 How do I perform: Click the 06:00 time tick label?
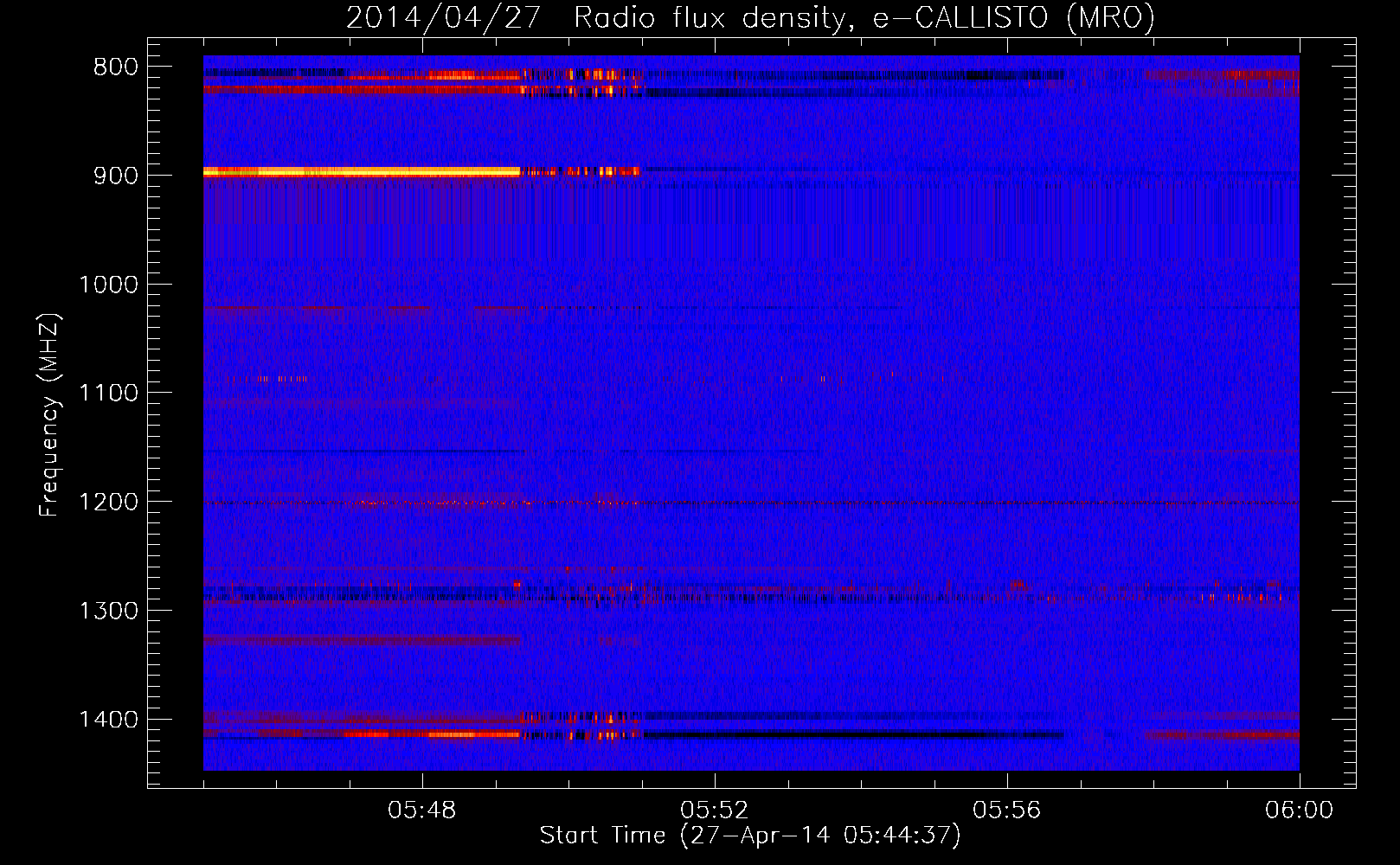1299,811
